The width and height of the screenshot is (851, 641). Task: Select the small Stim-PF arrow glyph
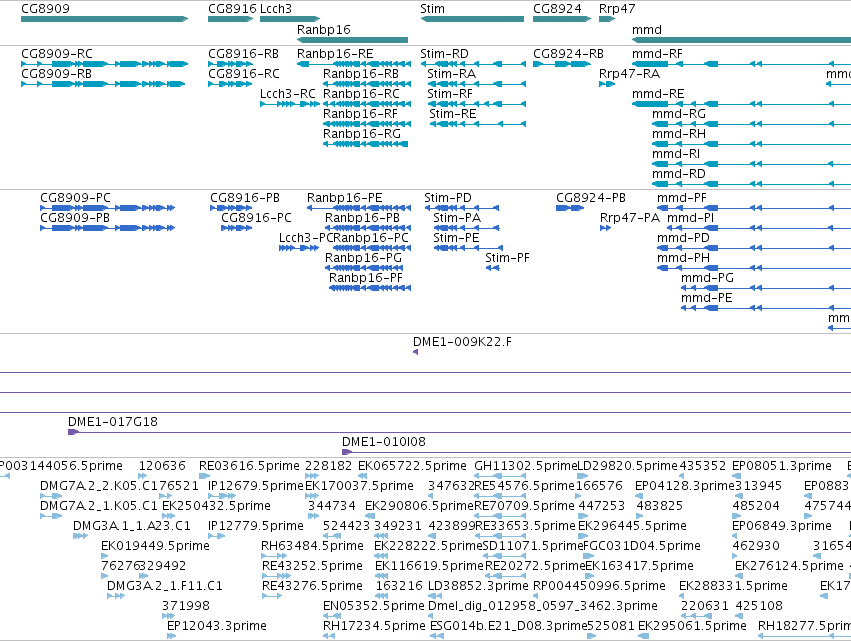pyautogui.click(x=492, y=268)
